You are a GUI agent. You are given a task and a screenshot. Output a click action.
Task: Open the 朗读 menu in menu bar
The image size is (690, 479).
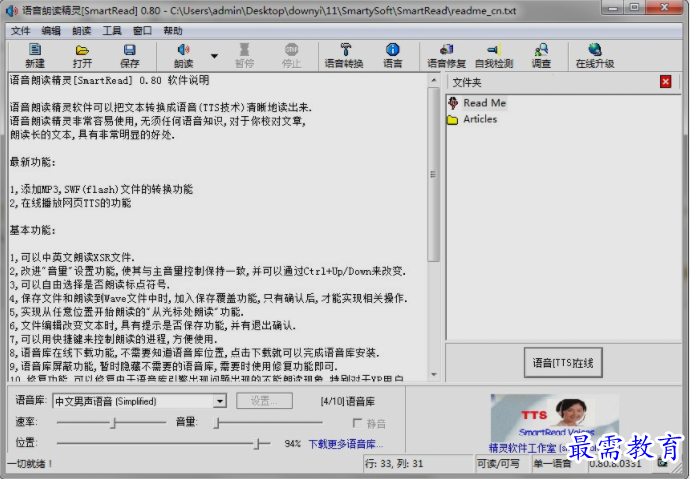(x=81, y=31)
